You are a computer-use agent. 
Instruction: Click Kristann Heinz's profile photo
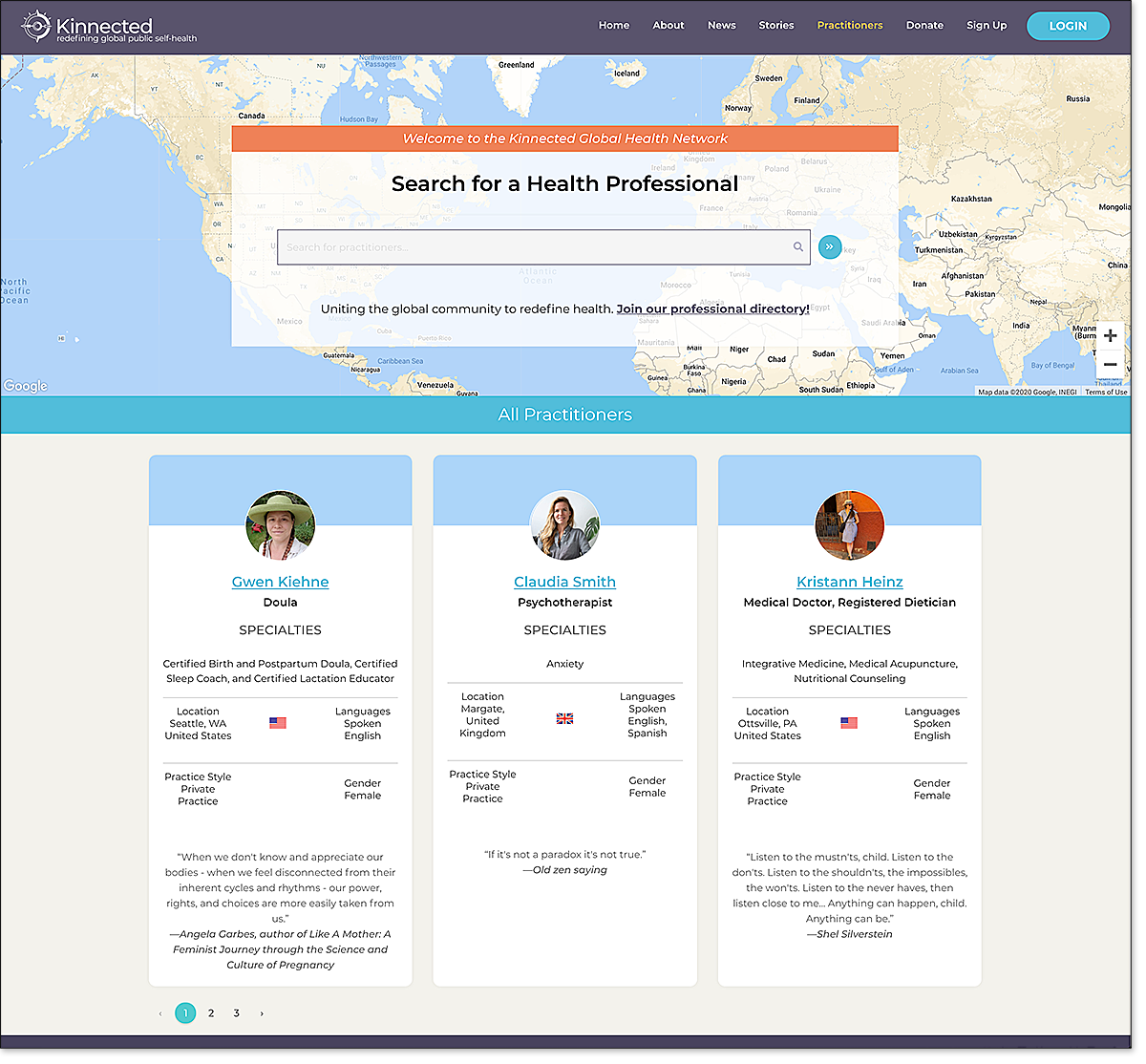point(850,525)
